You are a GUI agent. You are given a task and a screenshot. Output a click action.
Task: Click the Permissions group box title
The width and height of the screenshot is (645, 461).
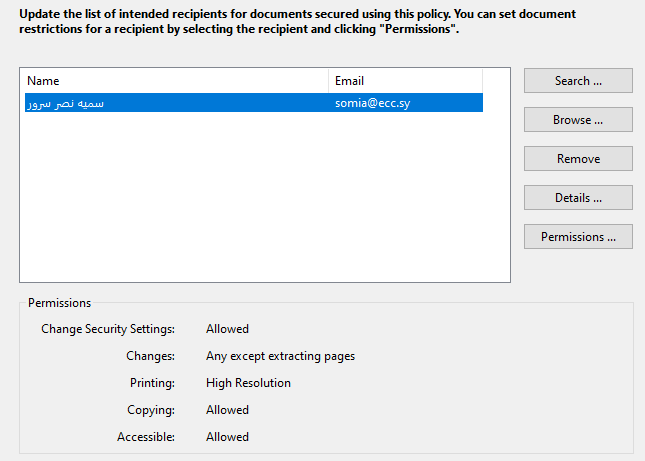[x=59, y=303]
